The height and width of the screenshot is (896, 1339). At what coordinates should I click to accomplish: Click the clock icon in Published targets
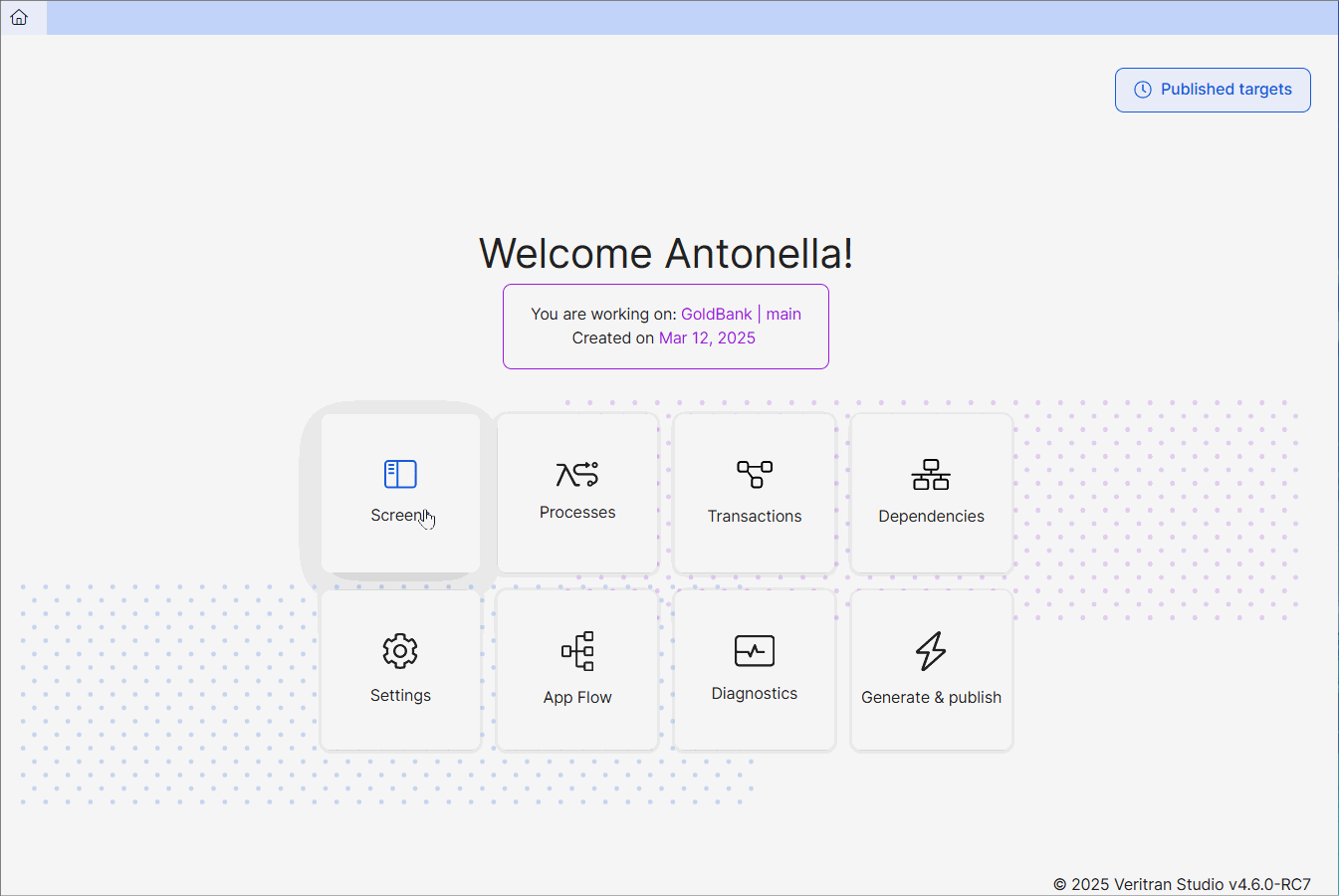[1143, 90]
